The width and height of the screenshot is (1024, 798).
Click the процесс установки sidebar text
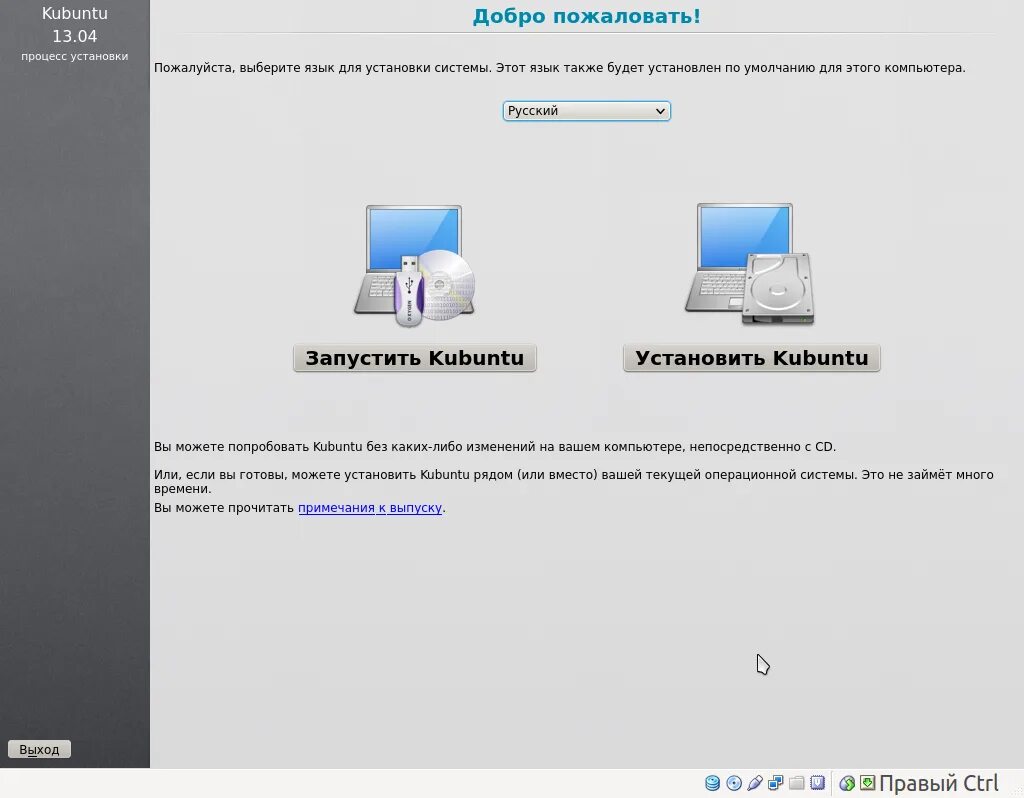pyautogui.click(x=74, y=56)
